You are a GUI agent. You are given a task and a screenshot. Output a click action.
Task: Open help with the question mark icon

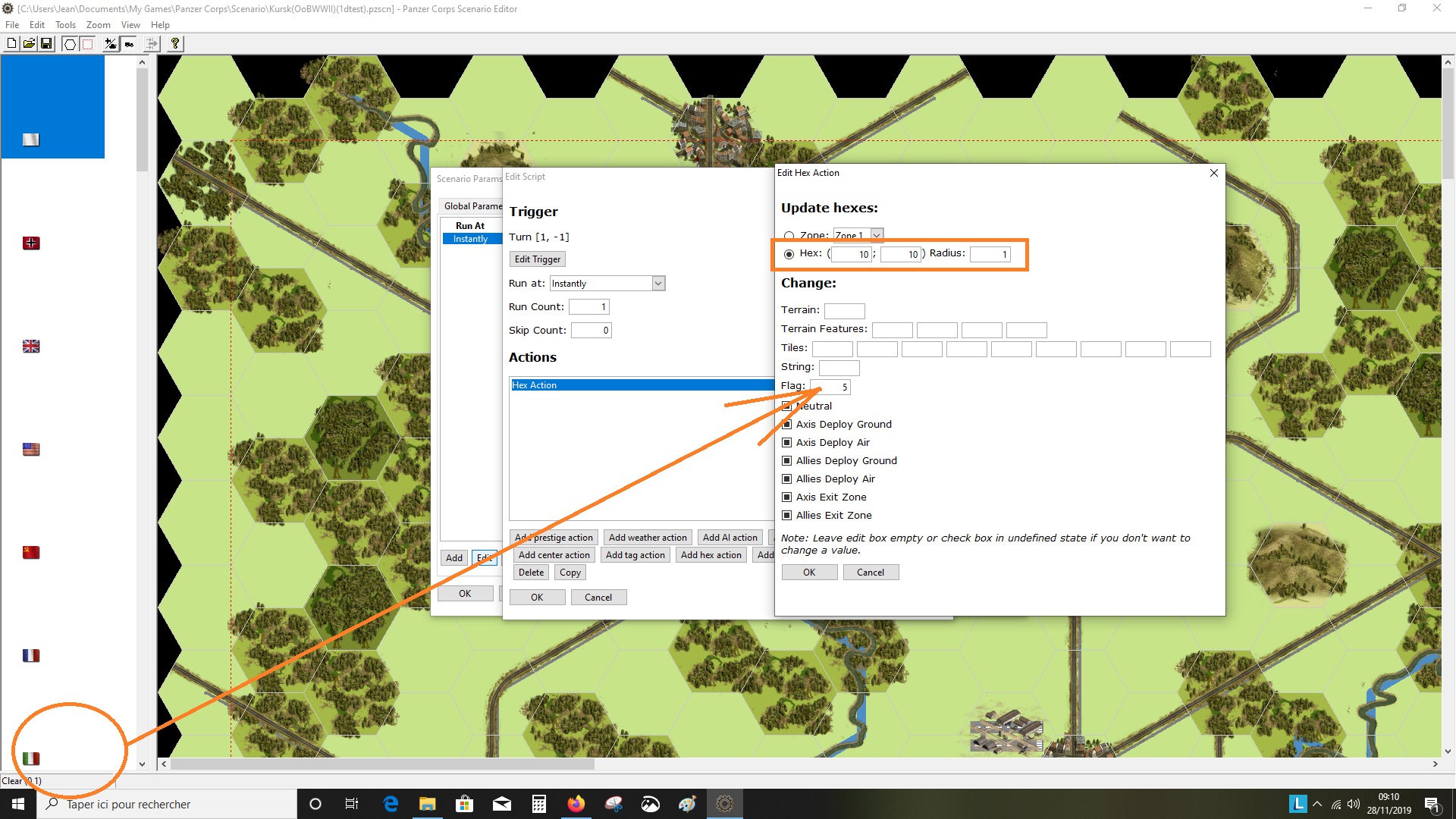[x=175, y=44]
